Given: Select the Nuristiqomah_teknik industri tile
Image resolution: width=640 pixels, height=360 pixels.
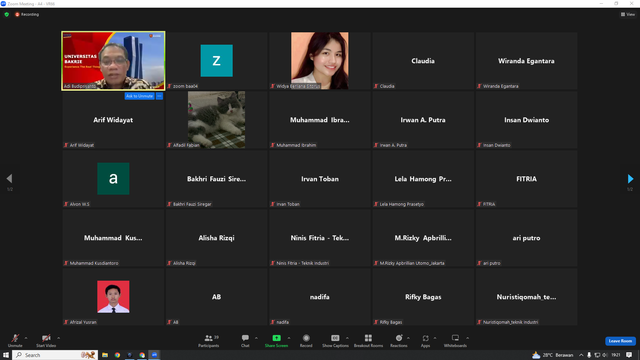Looking at the screenshot, I should [526, 297].
